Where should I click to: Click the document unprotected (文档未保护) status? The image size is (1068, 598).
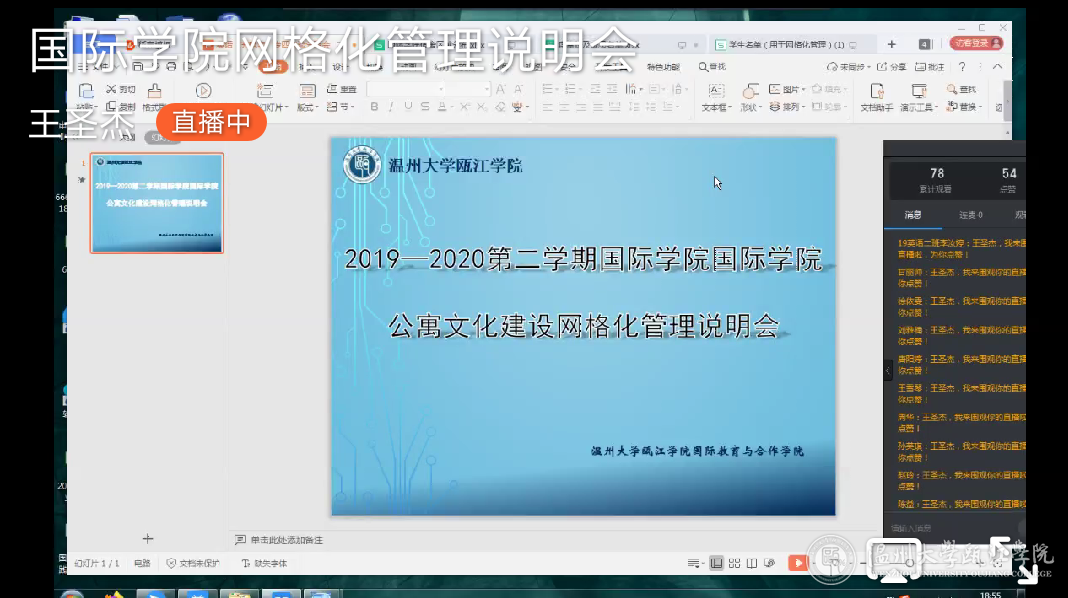[193, 563]
